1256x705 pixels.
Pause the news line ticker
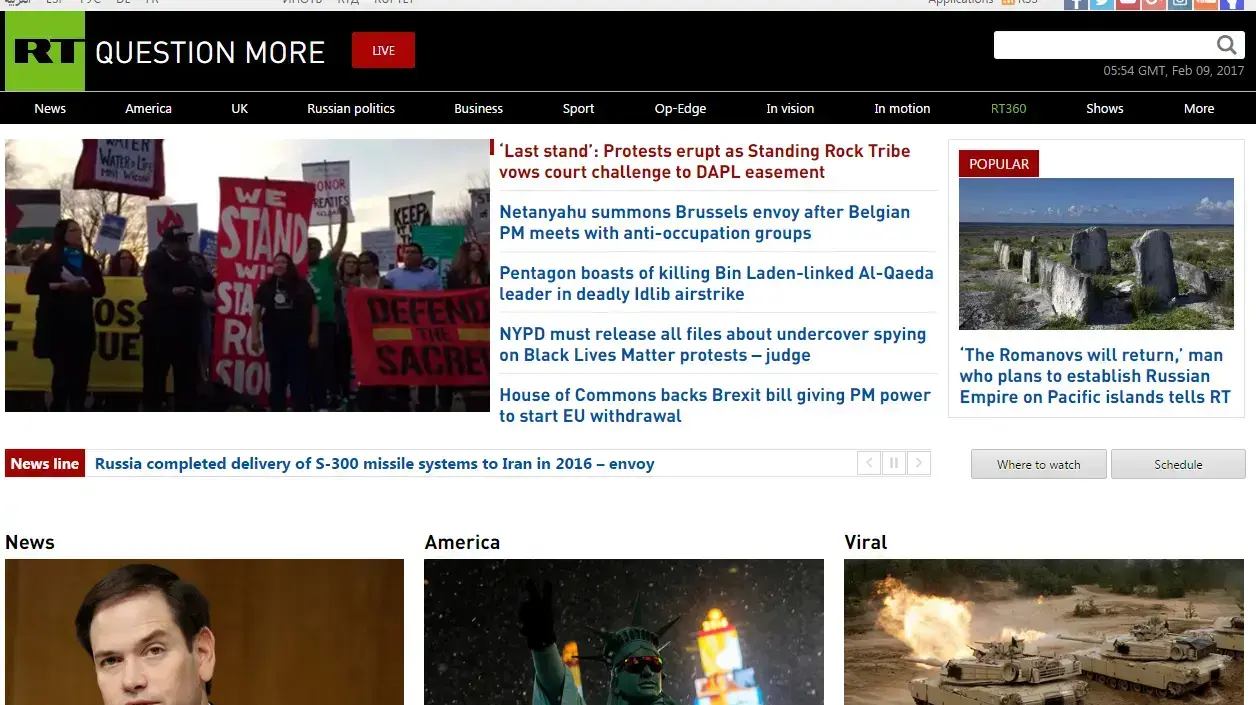pos(894,463)
